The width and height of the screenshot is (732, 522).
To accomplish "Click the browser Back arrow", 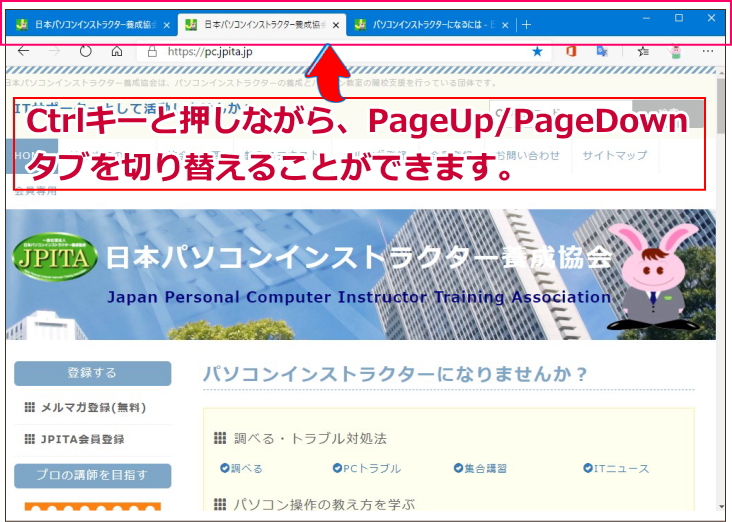I will click(x=24, y=51).
